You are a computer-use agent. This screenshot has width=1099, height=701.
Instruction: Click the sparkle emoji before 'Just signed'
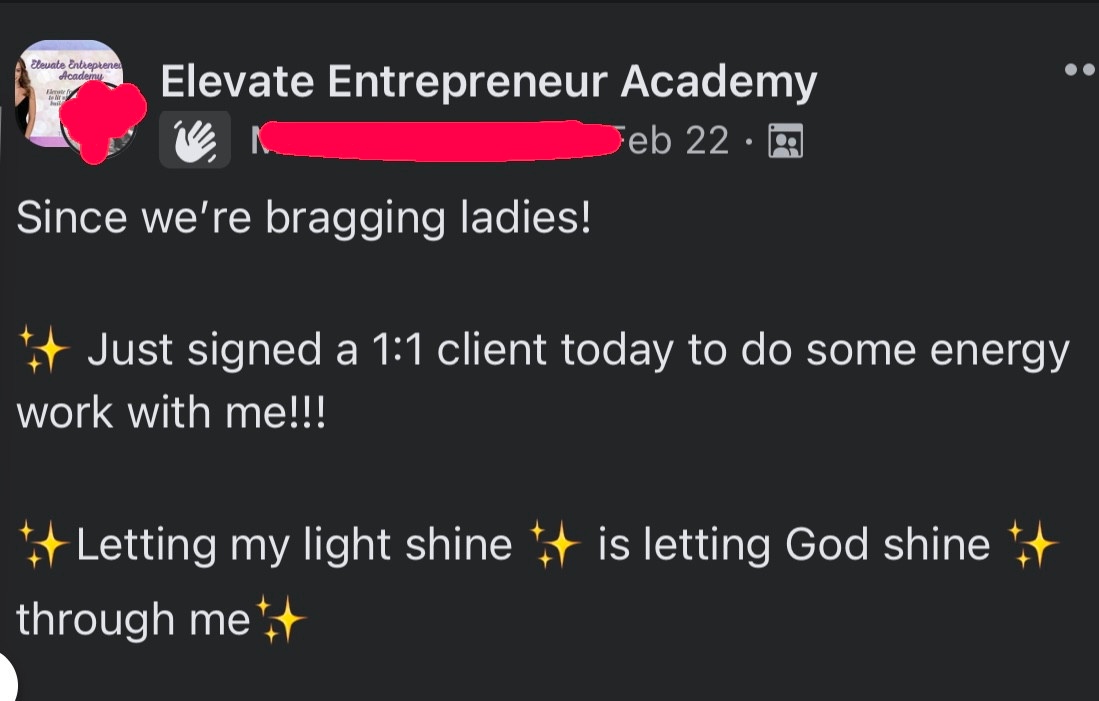44,351
